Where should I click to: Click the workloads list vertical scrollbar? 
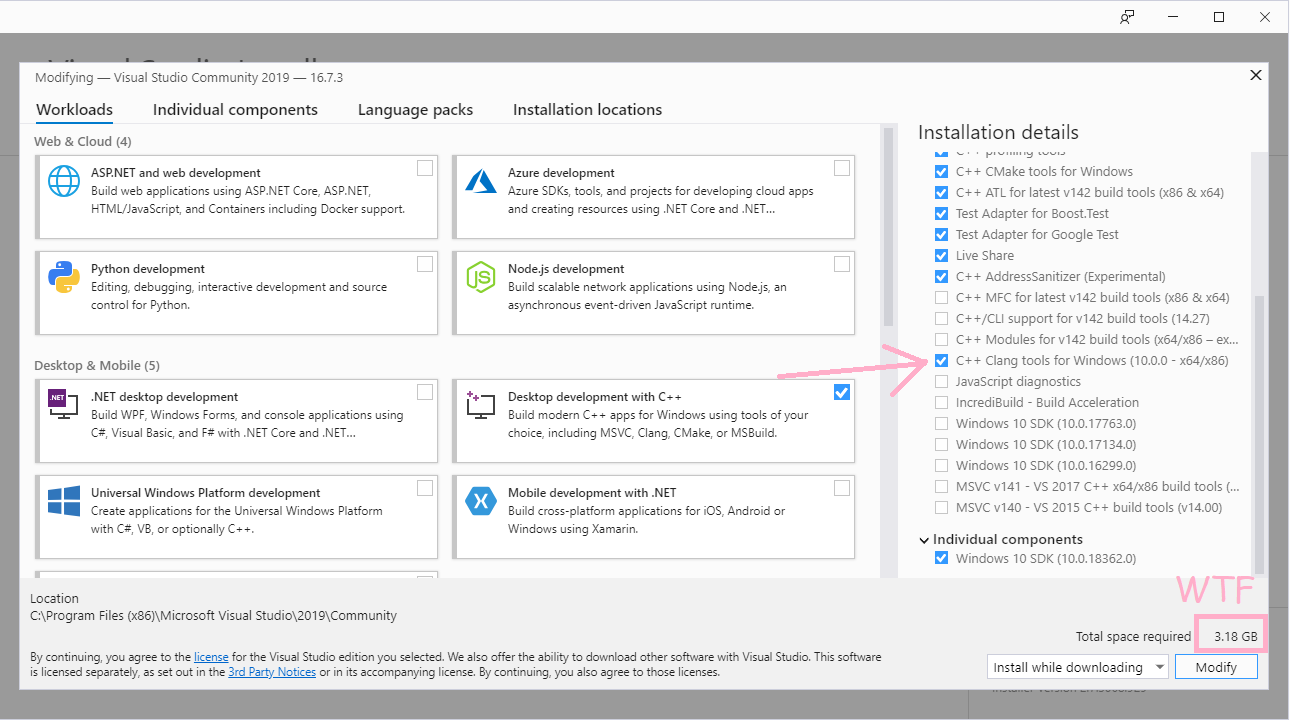coord(887,226)
